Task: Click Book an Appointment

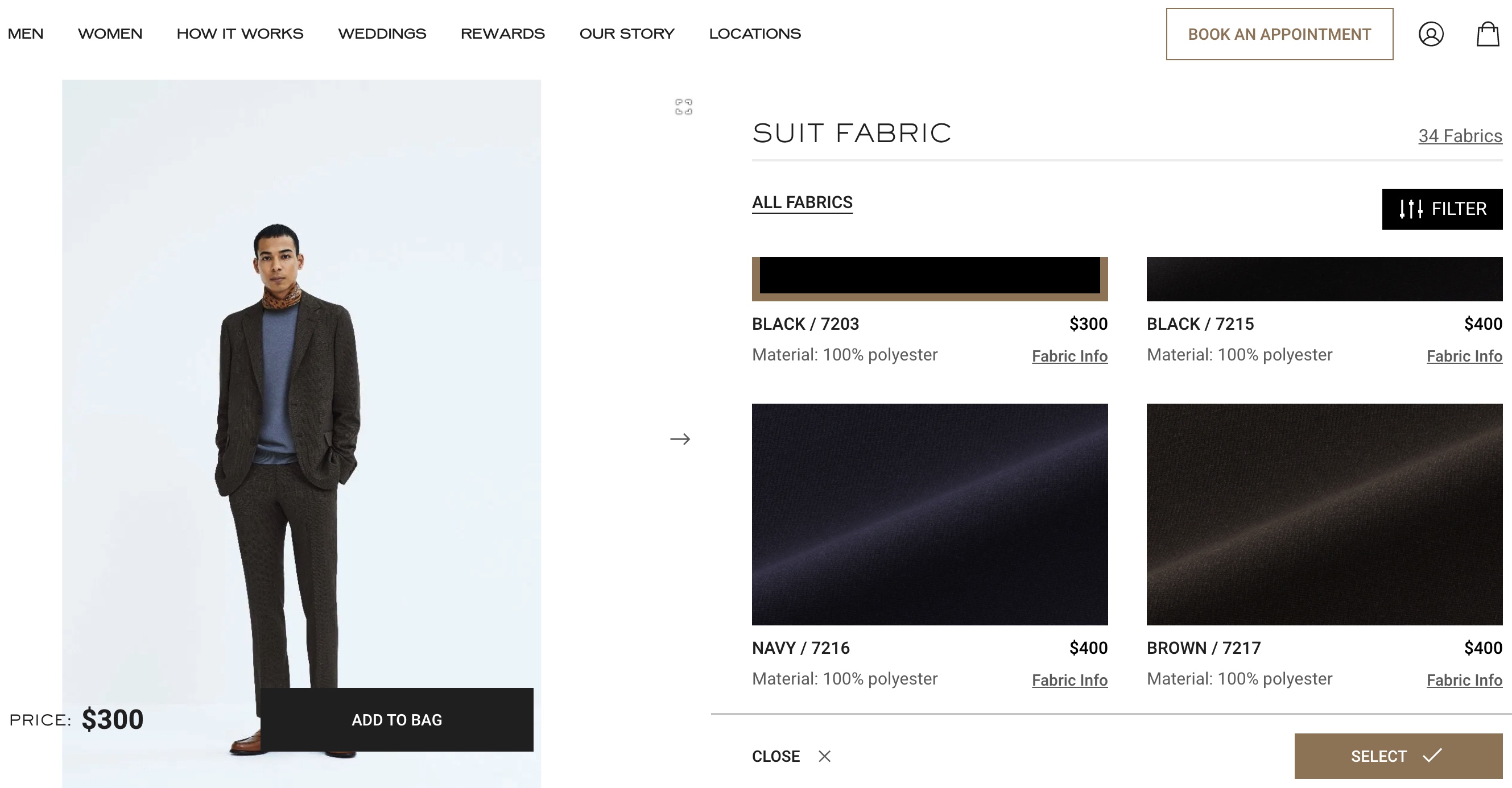Action: (x=1279, y=34)
